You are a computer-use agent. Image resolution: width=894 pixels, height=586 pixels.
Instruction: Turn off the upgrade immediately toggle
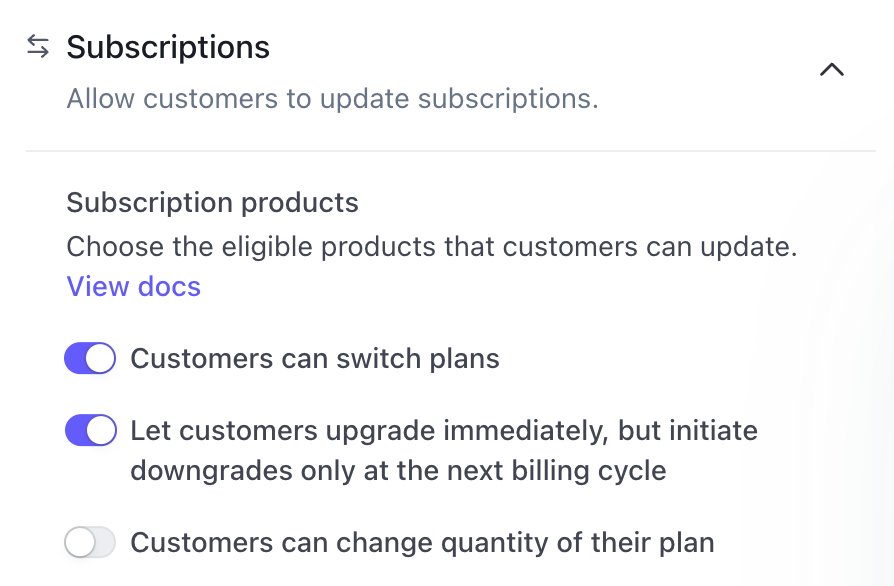pyautogui.click(x=90, y=431)
